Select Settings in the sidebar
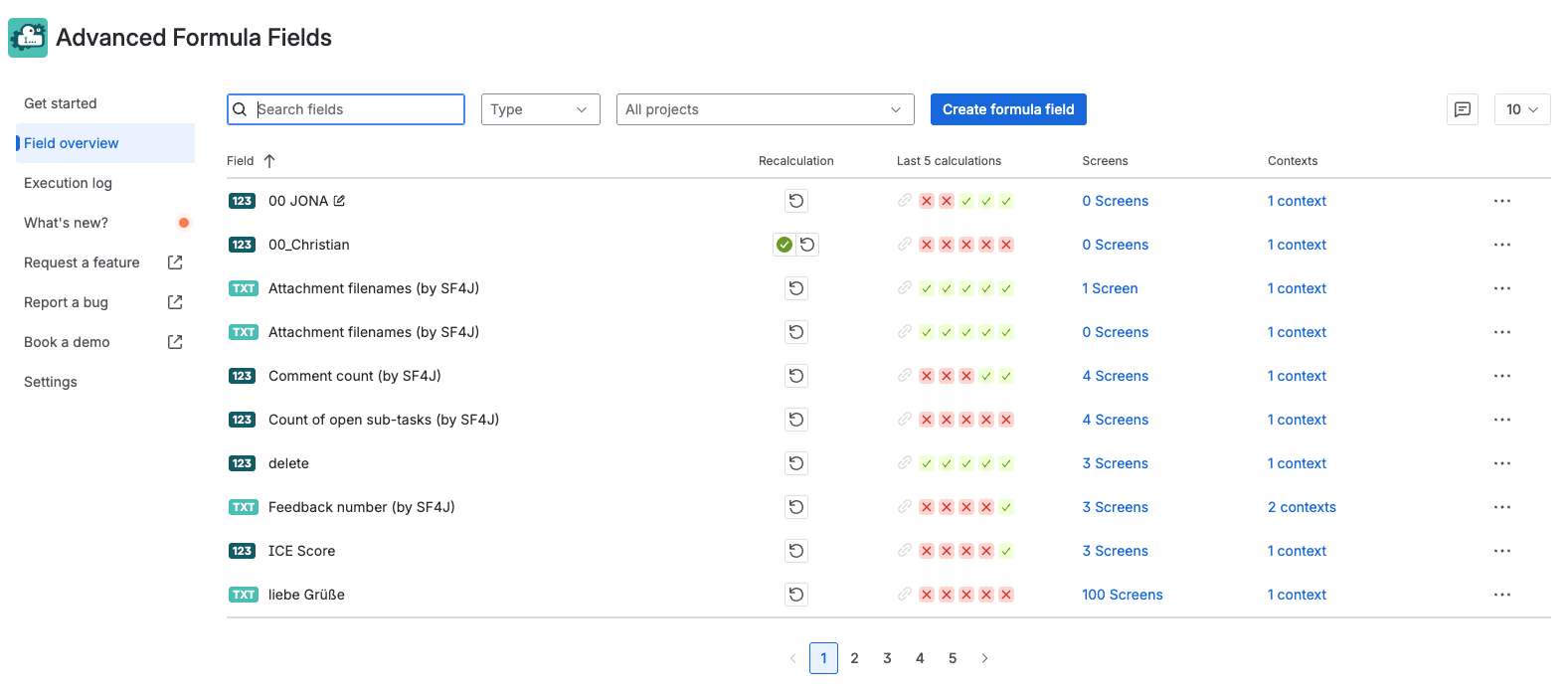Image resolution: width=1568 pixels, height=694 pixels. point(51,382)
